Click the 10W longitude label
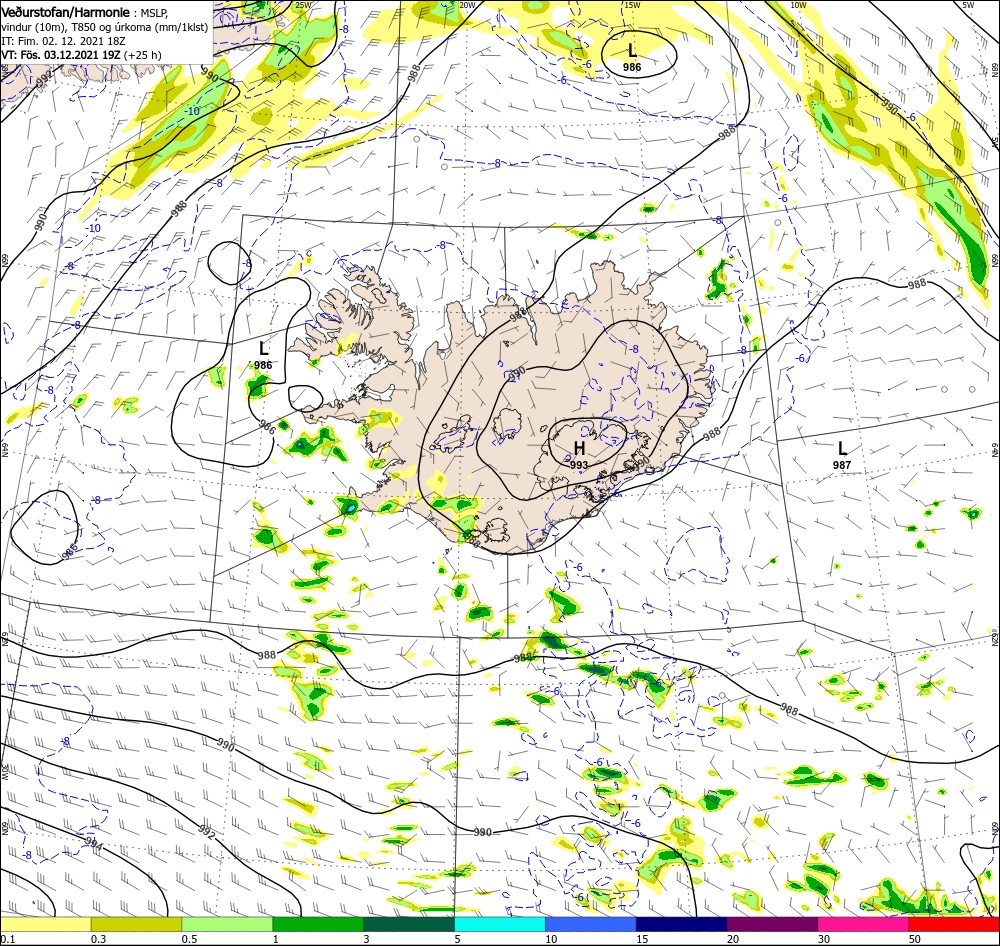 [x=797, y=5]
